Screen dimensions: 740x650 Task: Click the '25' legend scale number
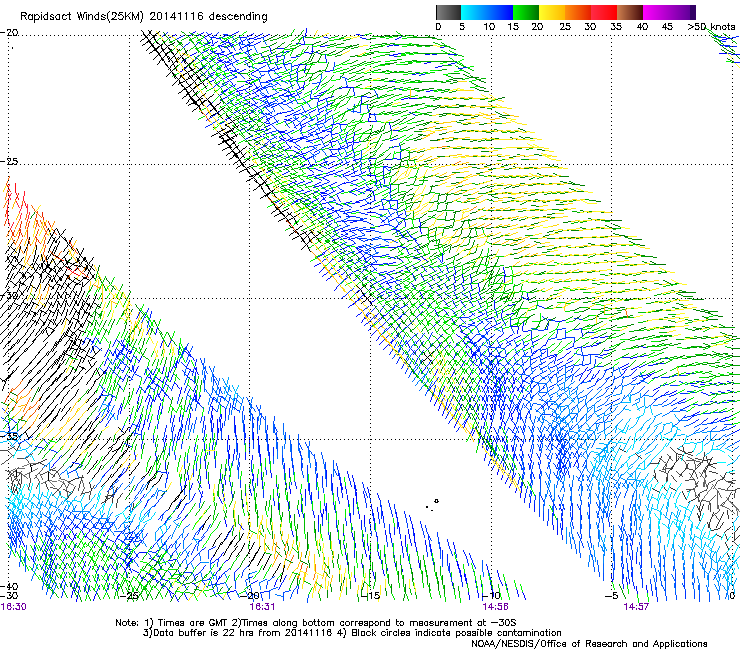coord(565,27)
